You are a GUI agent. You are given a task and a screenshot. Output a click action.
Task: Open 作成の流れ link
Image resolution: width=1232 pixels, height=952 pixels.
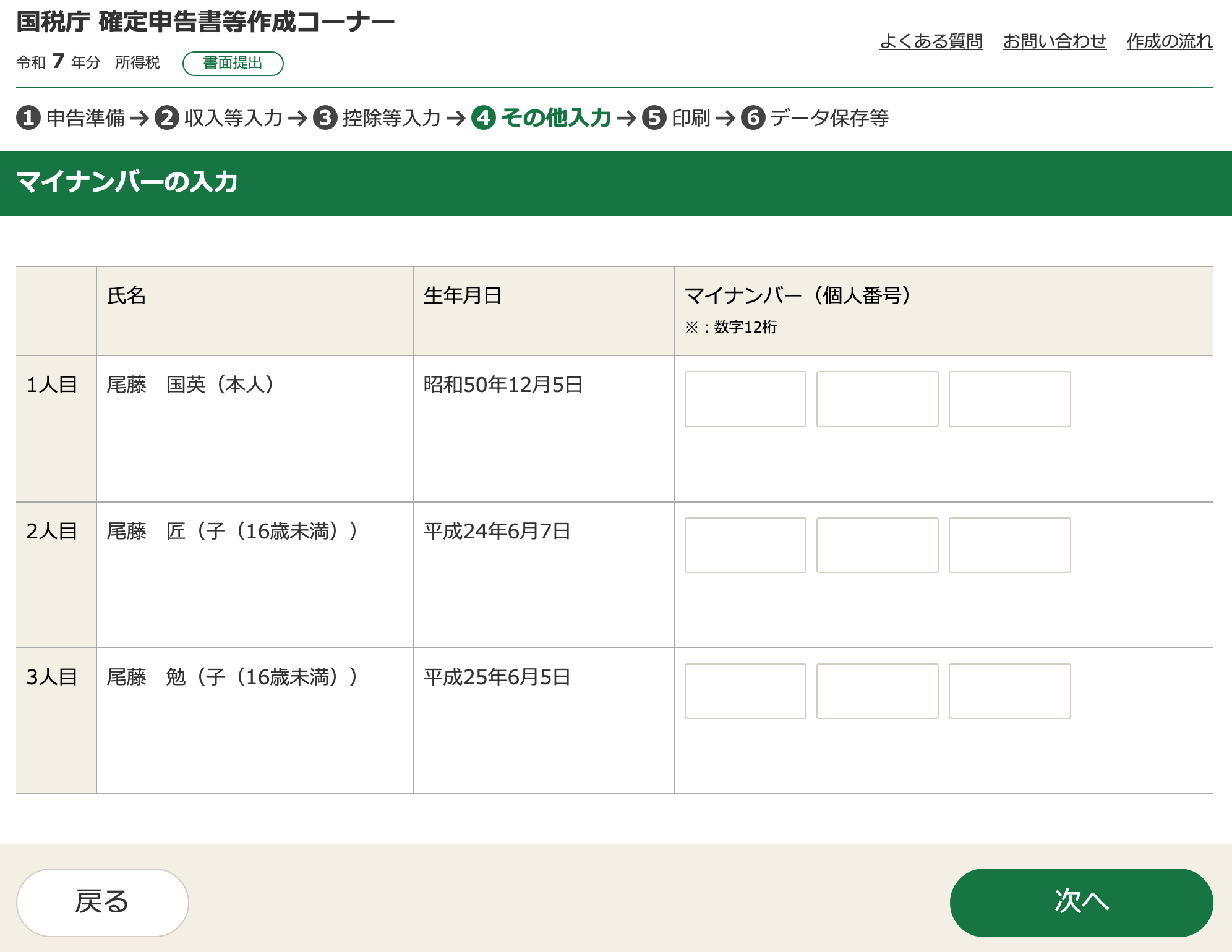[x=1170, y=41]
